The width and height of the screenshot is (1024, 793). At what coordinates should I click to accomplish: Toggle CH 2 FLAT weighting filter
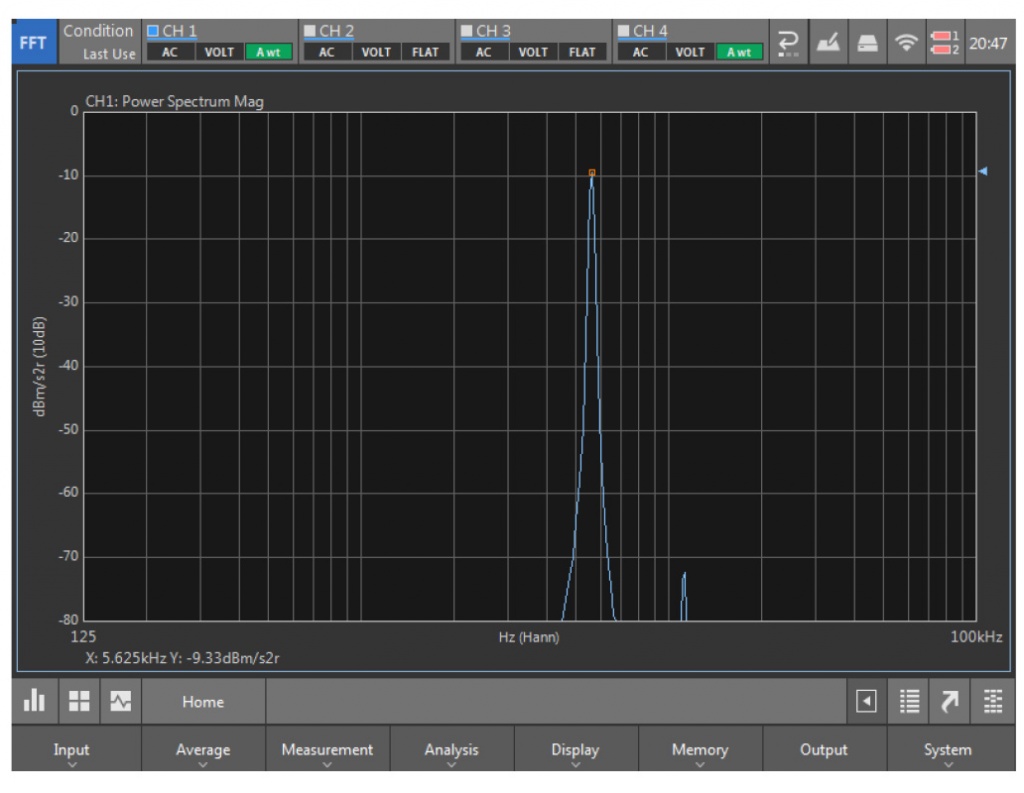click(x=425, y=52)
